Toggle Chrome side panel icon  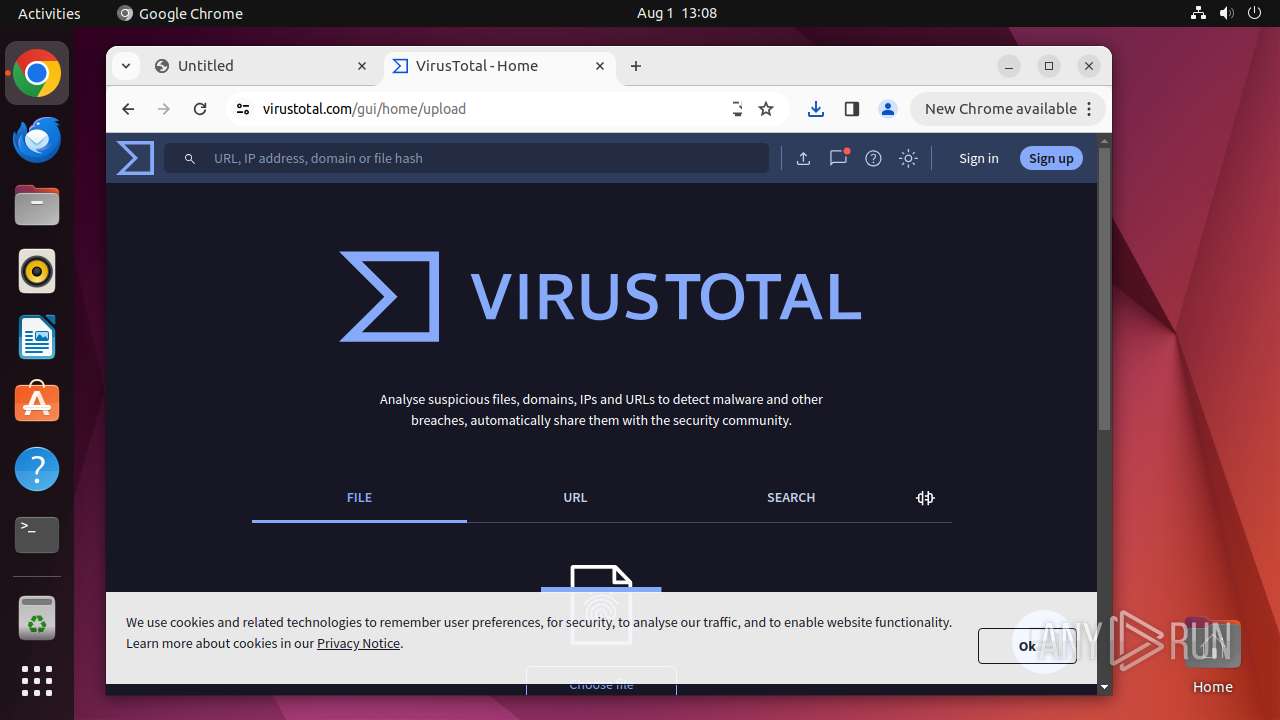[x=852, y=109]
